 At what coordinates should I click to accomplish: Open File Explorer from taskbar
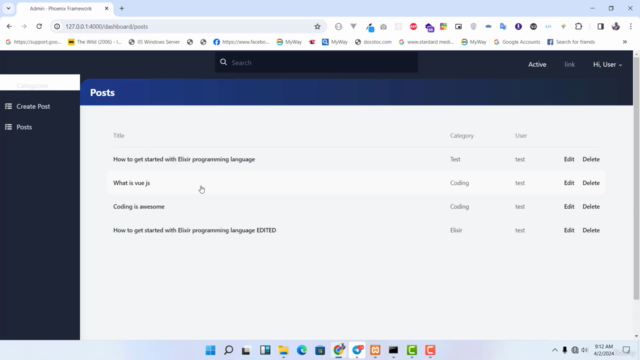point(283,350)
